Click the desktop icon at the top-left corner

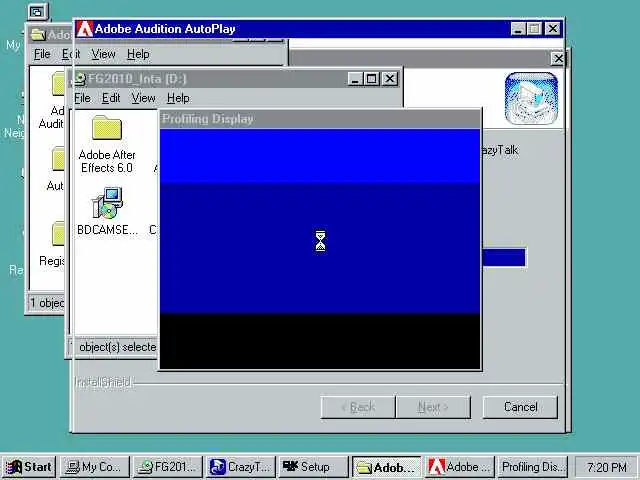tap(38, 12)
